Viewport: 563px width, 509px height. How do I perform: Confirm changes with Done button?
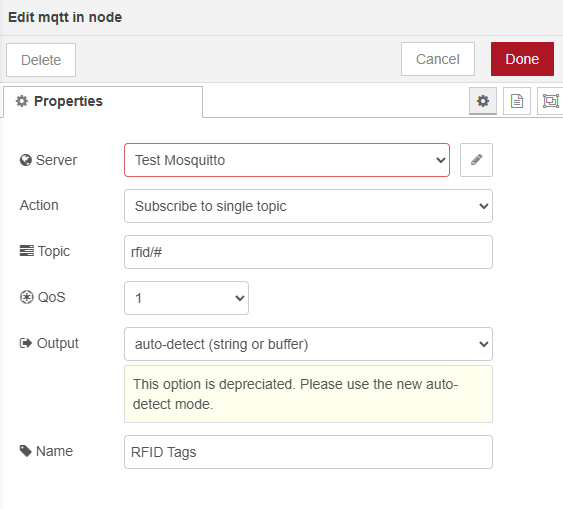[522, 59]
